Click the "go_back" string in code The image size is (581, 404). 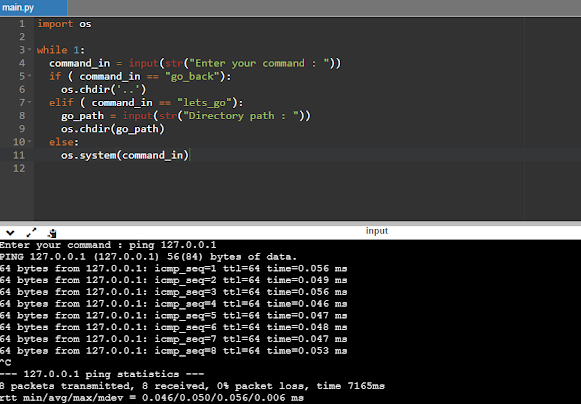coord(192,76)
